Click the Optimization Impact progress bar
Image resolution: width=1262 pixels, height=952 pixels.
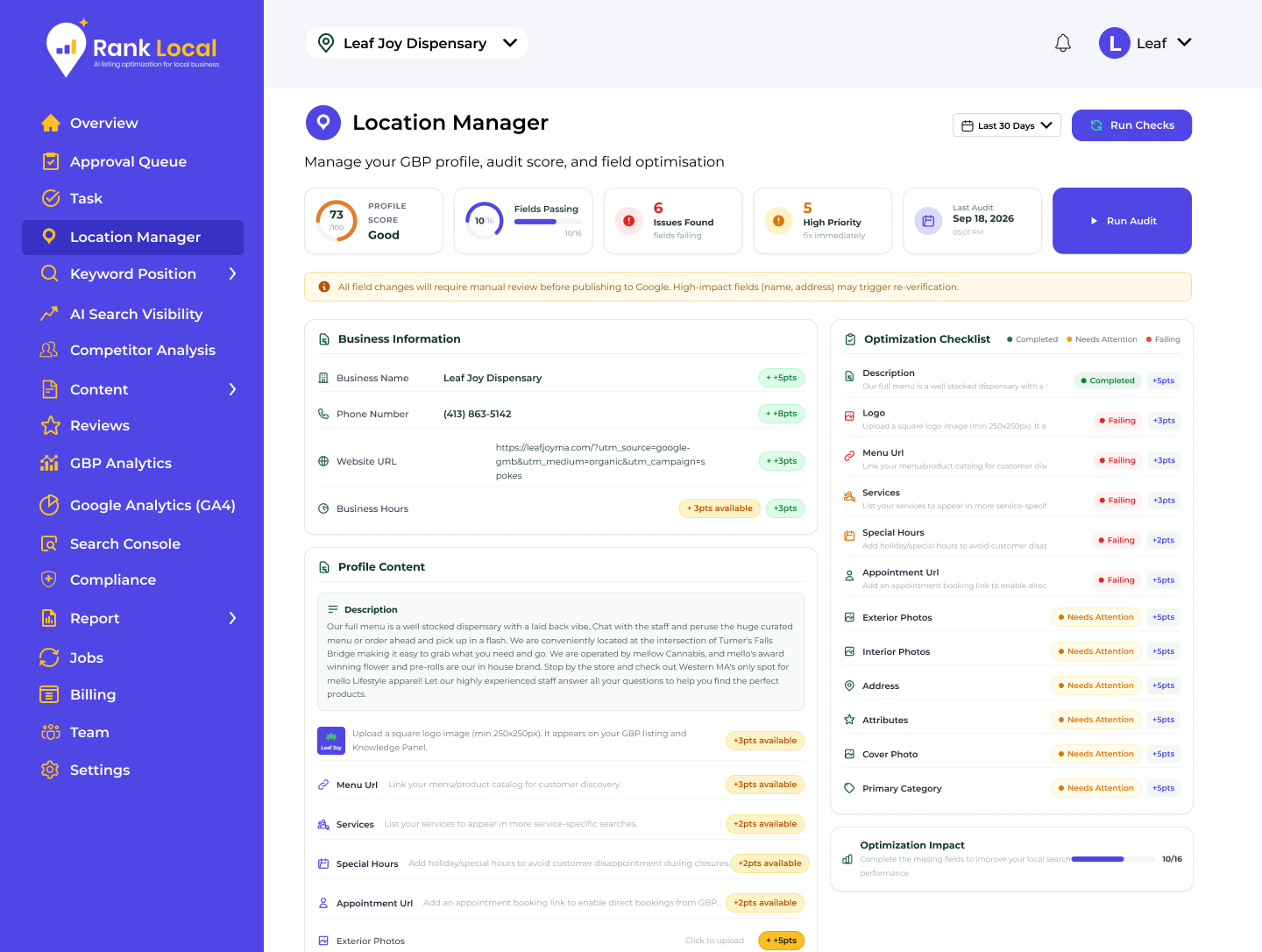coord(1113,859)
